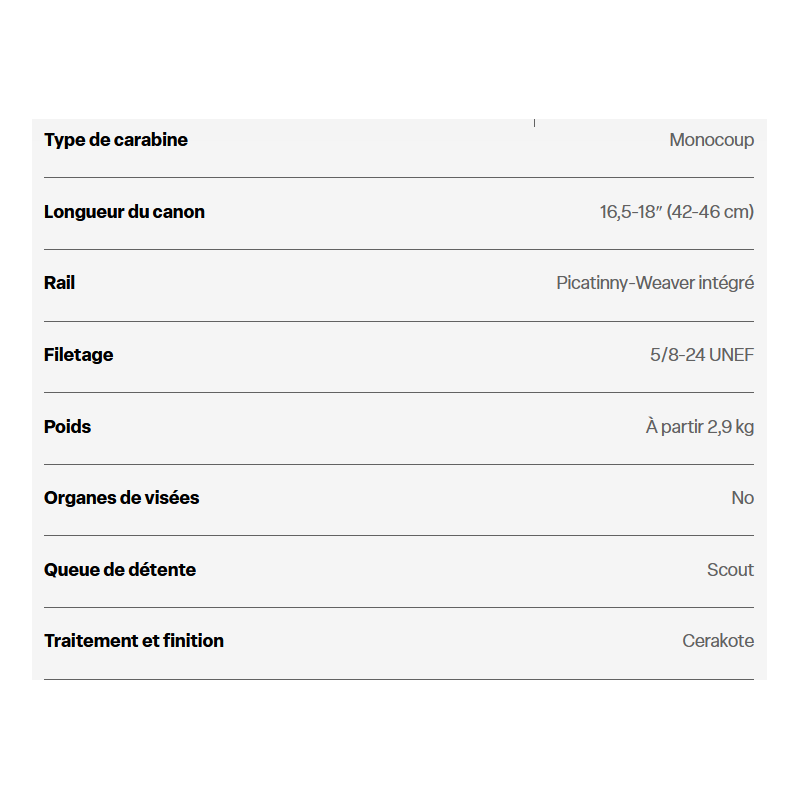The width and height of the screenshot is (800, 800).
Task: Click the 'Poids' label
Action: click(x=67, y=427)
